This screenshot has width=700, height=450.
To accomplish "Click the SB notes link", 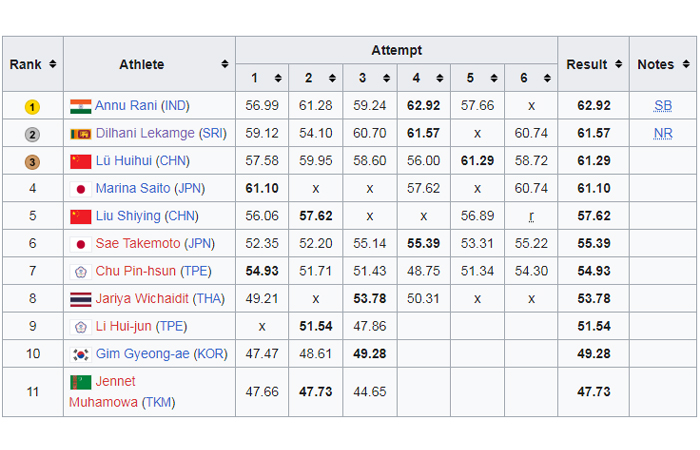I will pos(663,106).
